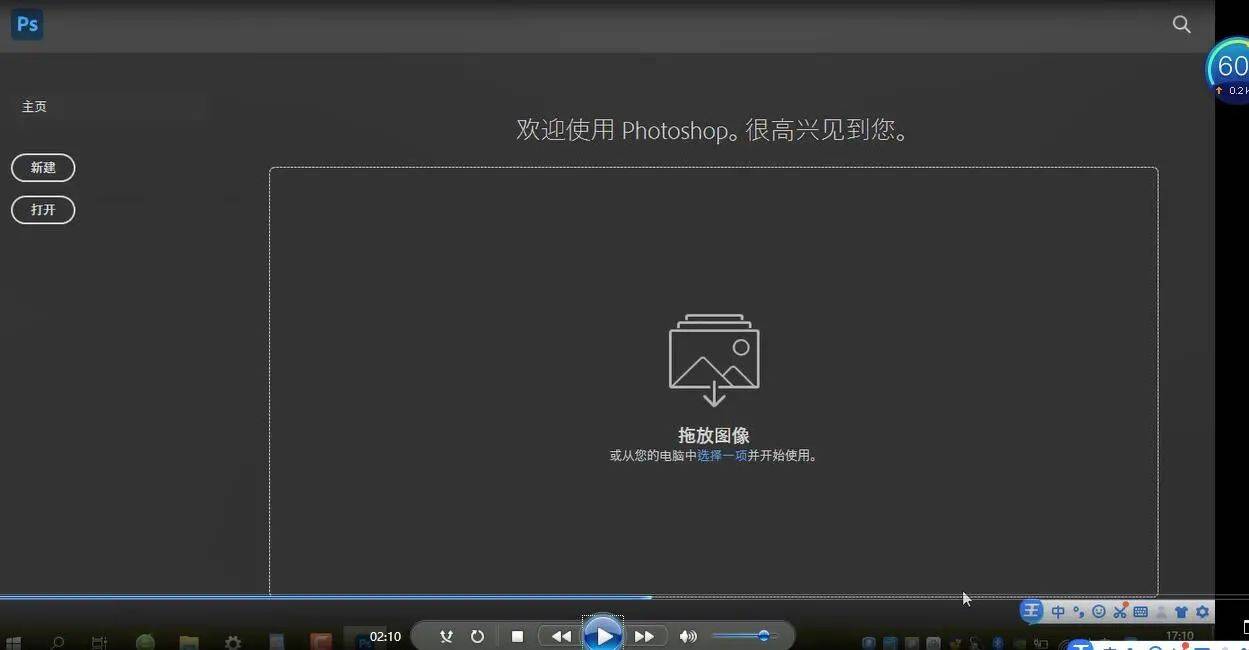This screenshot has width=1249, height=650.
Task: Click the Photoshop Ps logo icon
Action: coord(27,24)
